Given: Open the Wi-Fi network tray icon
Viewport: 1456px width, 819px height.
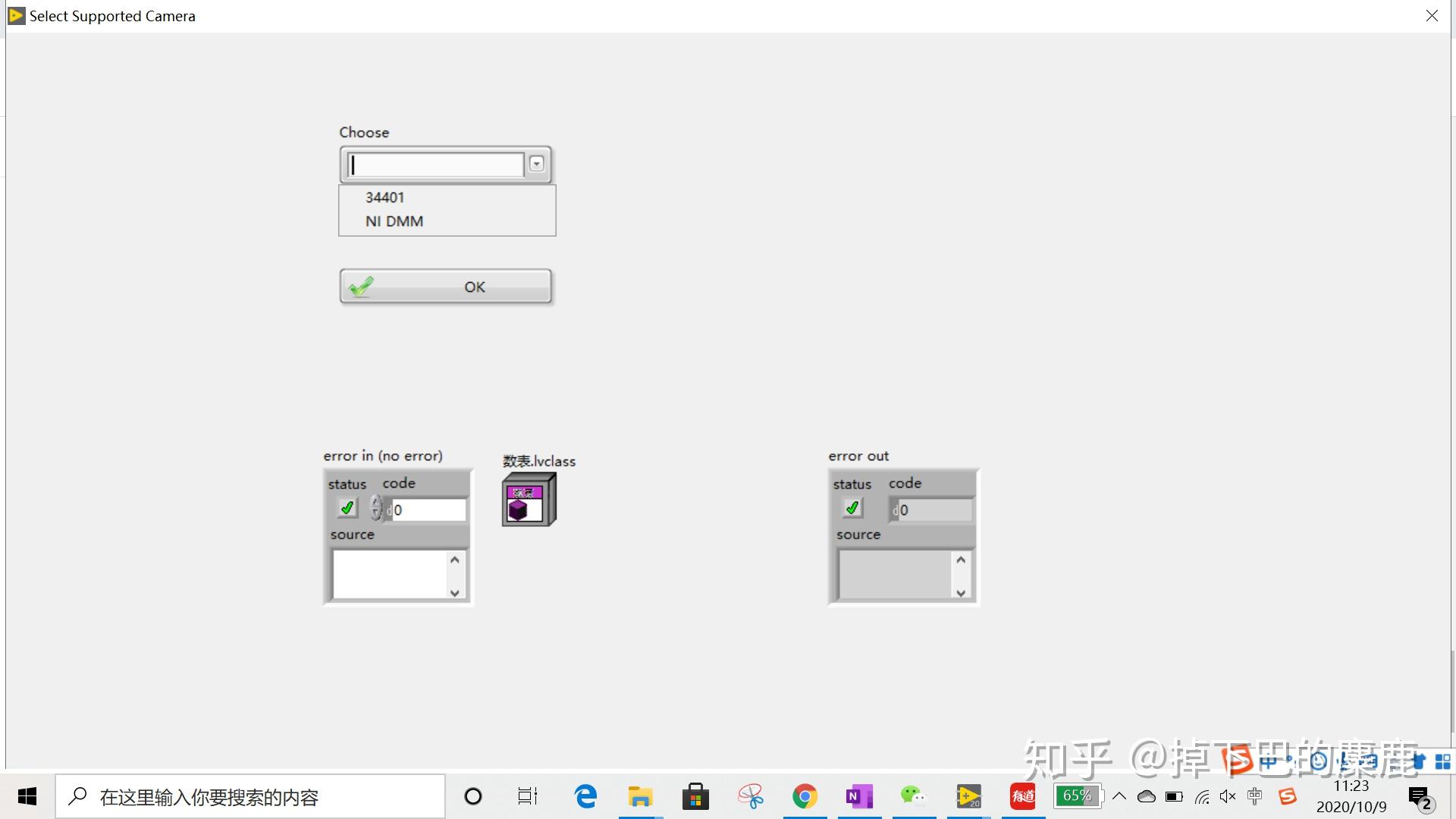Looking at the screenshot, I should tap(1202, 796).
